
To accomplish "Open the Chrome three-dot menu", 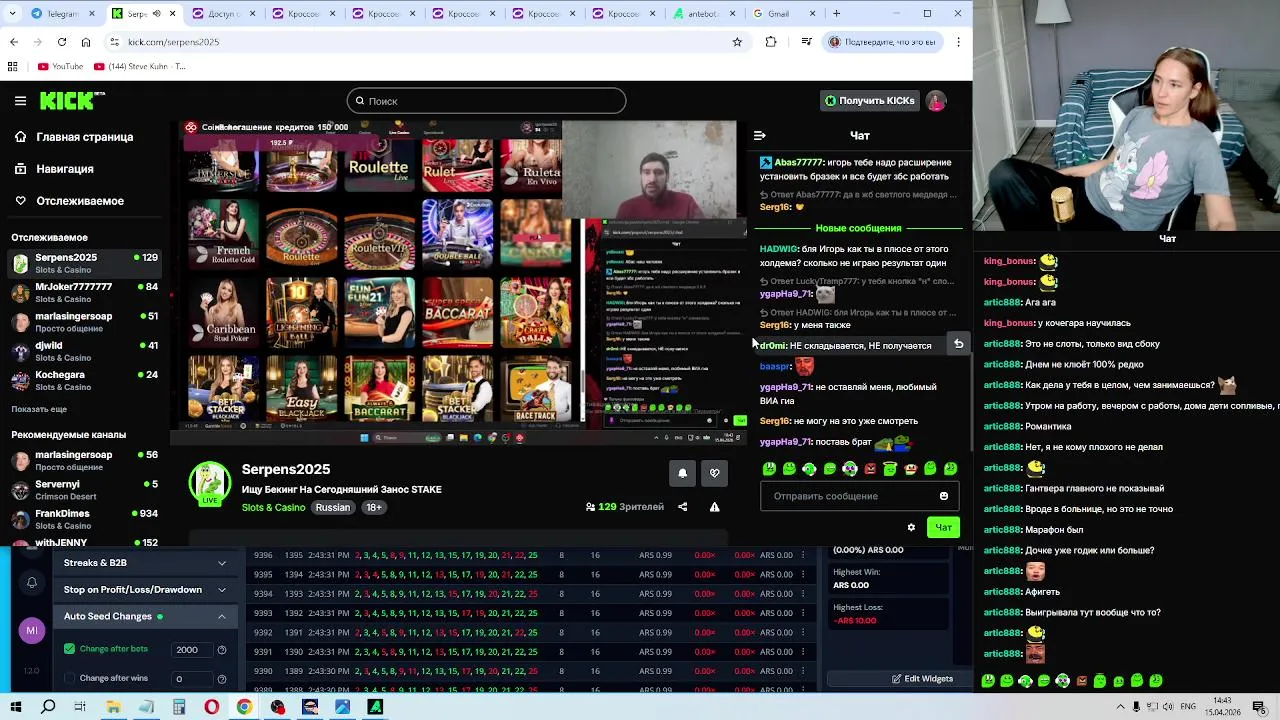I will (x=958, y=42).
